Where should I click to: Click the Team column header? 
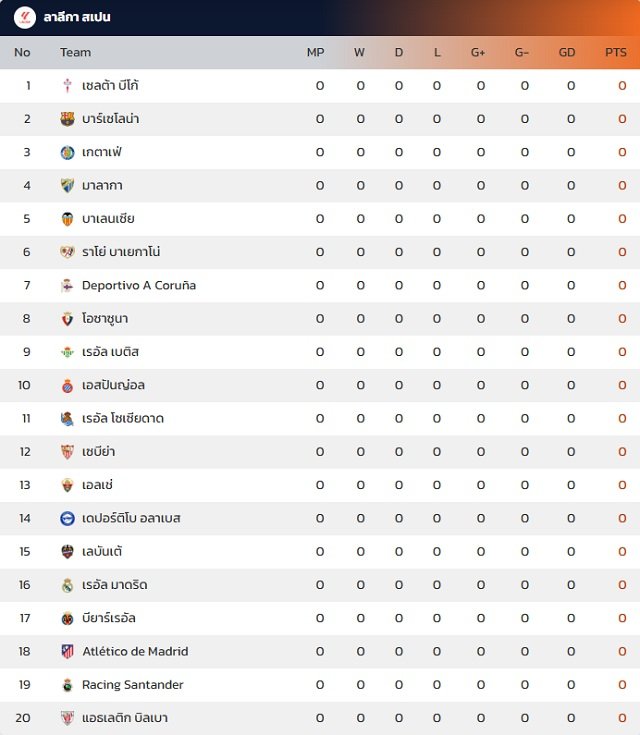75,52
